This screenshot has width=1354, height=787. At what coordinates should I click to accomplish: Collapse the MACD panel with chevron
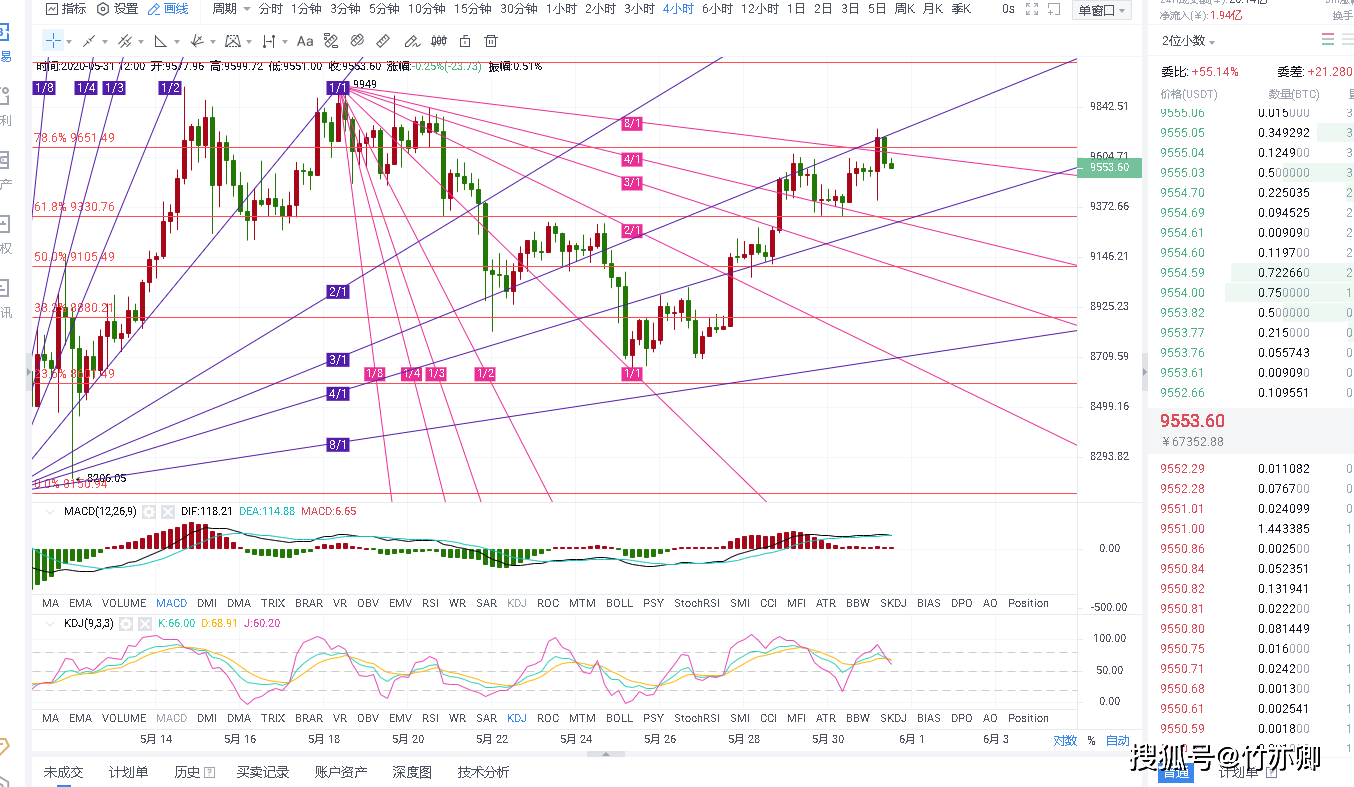(x=47, y=511)
